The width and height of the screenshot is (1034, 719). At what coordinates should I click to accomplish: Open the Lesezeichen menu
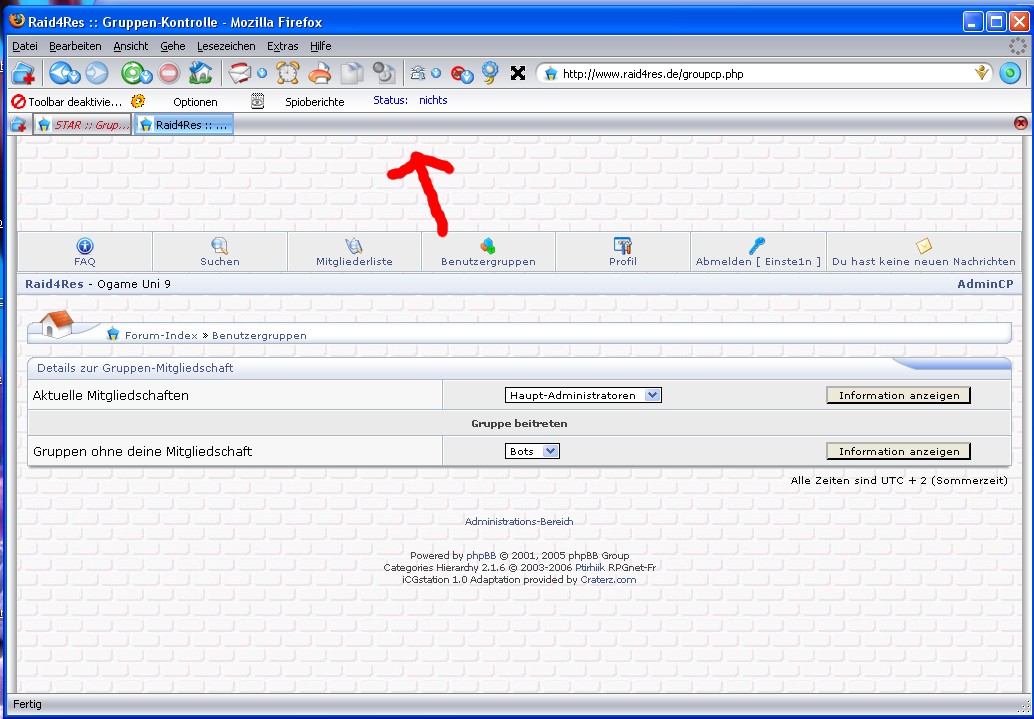(x=226, y=46)
